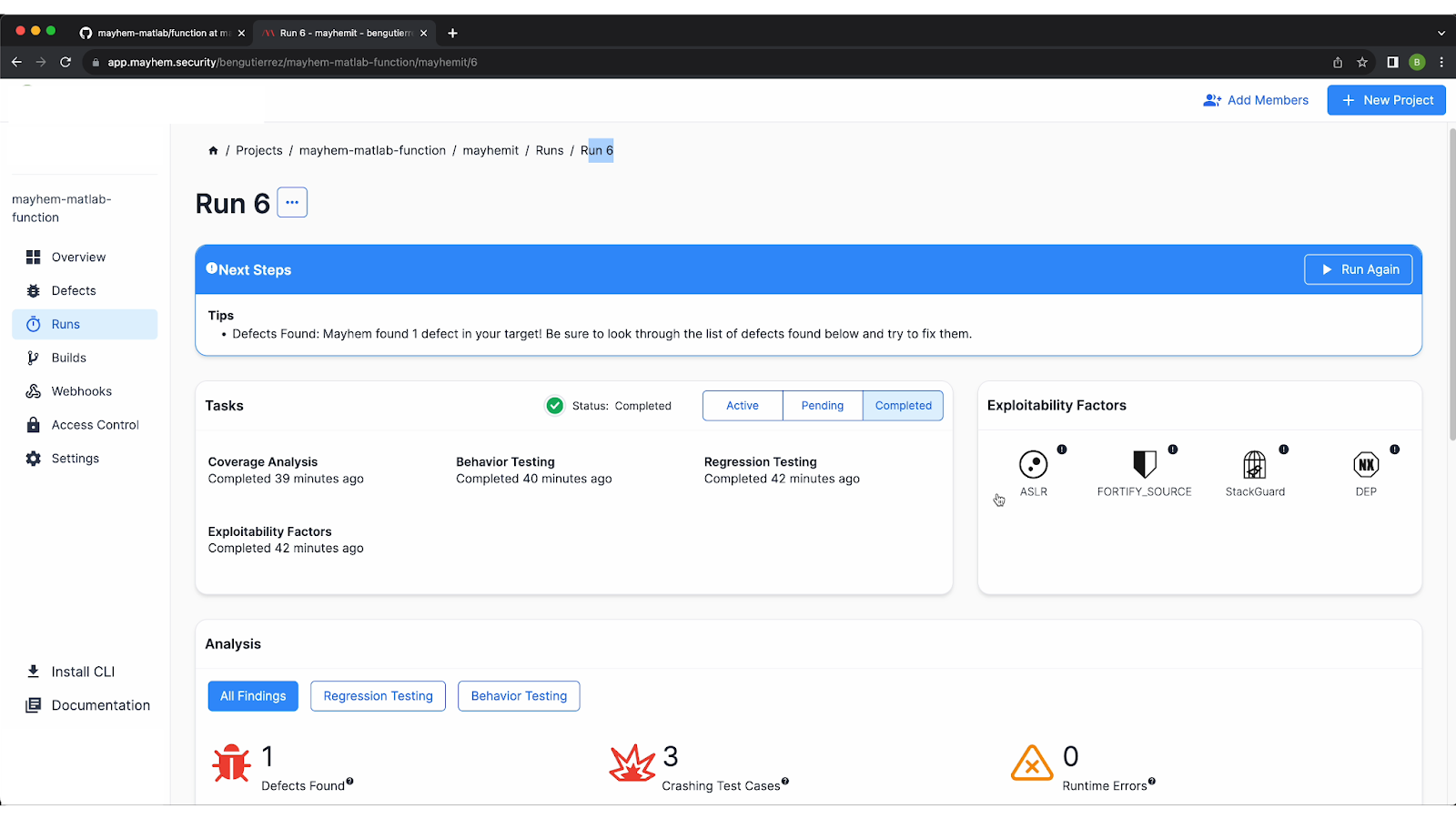Click help mark beside Defects Found
Image resolution: width=1456 pixels, height=819 pixels.
coord(349,782)
